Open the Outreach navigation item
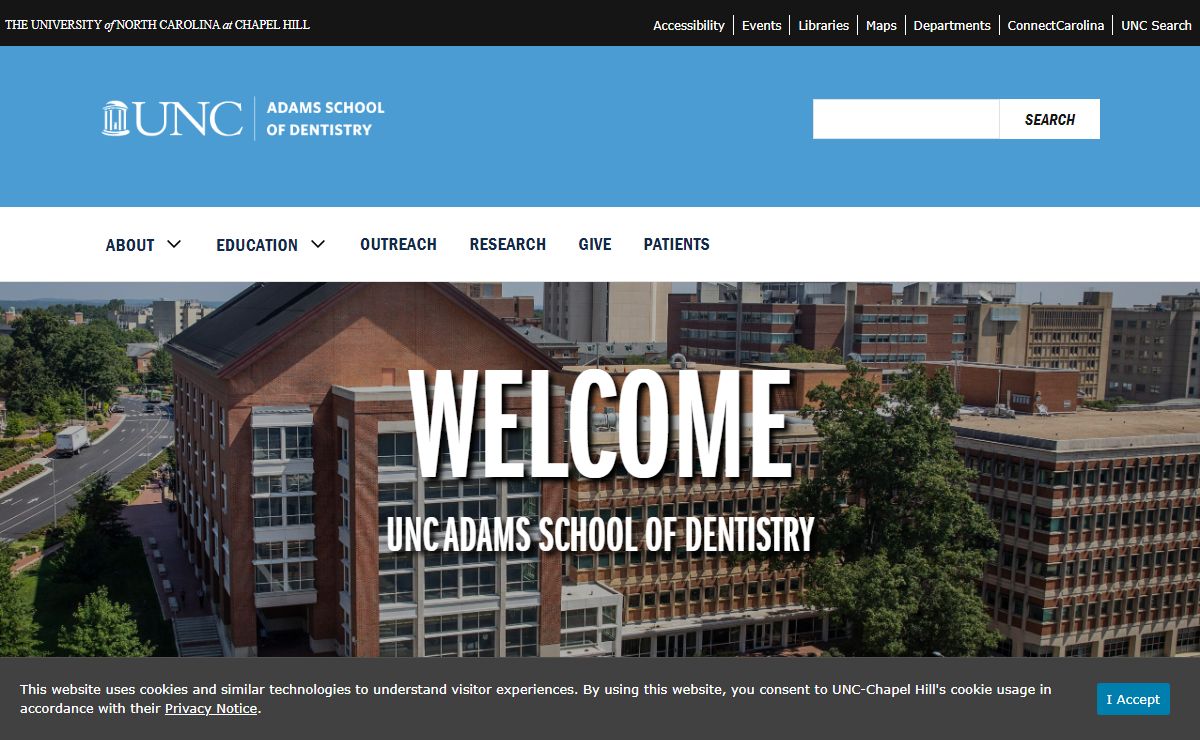This screenshot has width=1200, height=740. coord(398,244)
